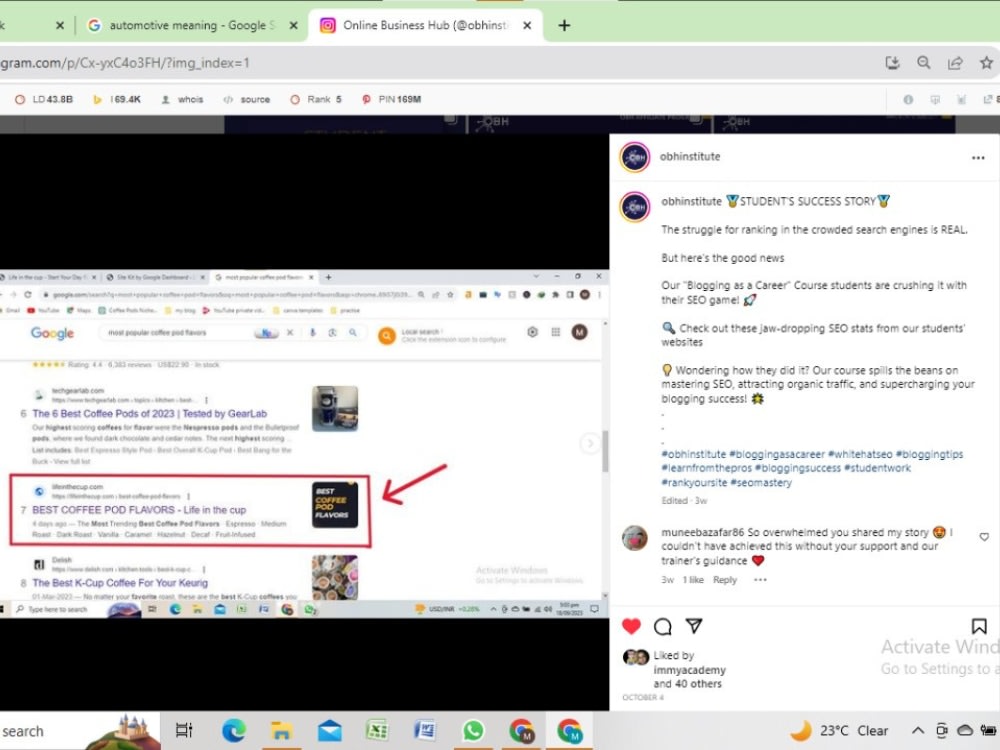Click Reply under muneebazafar86's comment
1000x750 pixels.
(x=724, y=580)
